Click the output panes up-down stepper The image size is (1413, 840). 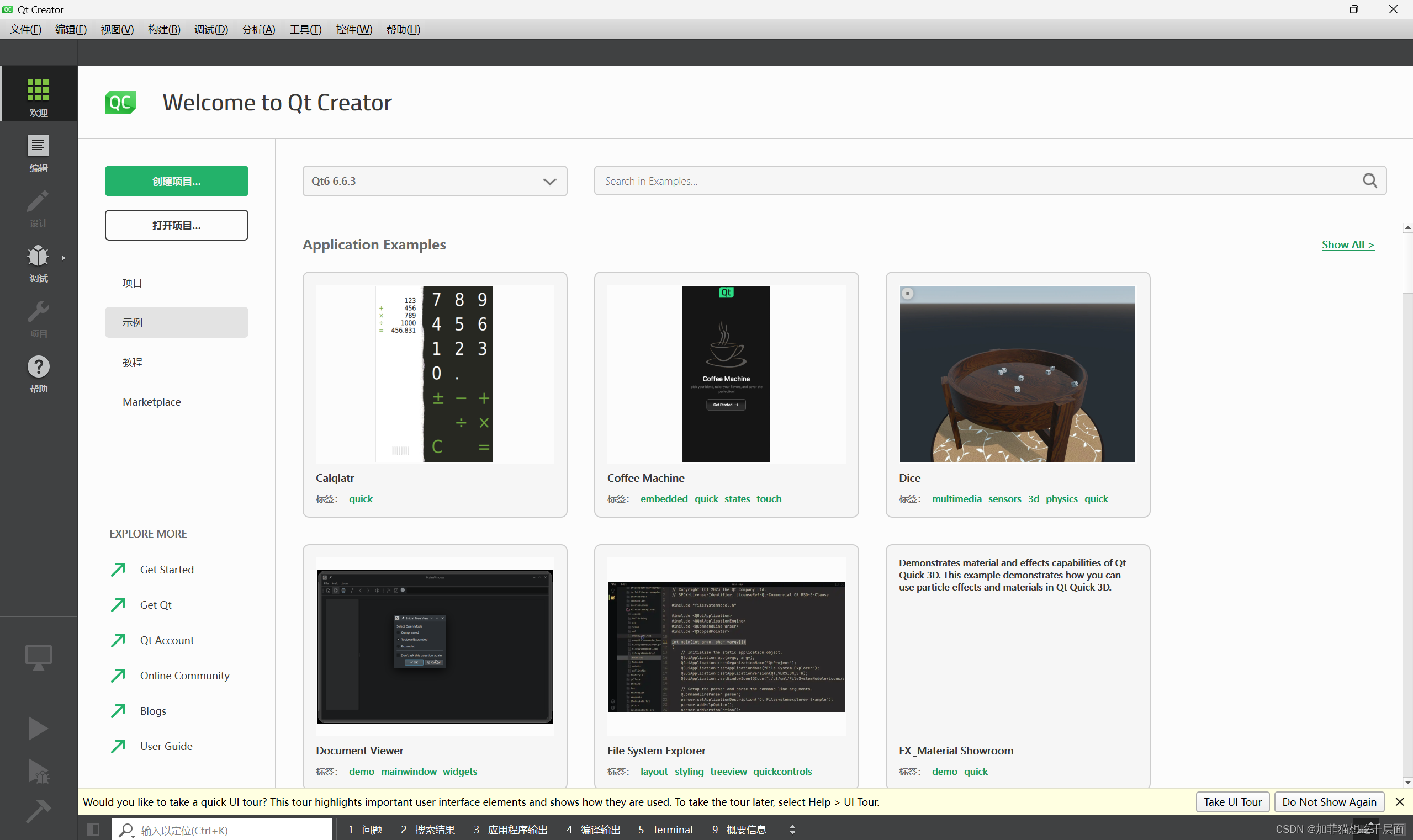[x=792, y=830]
